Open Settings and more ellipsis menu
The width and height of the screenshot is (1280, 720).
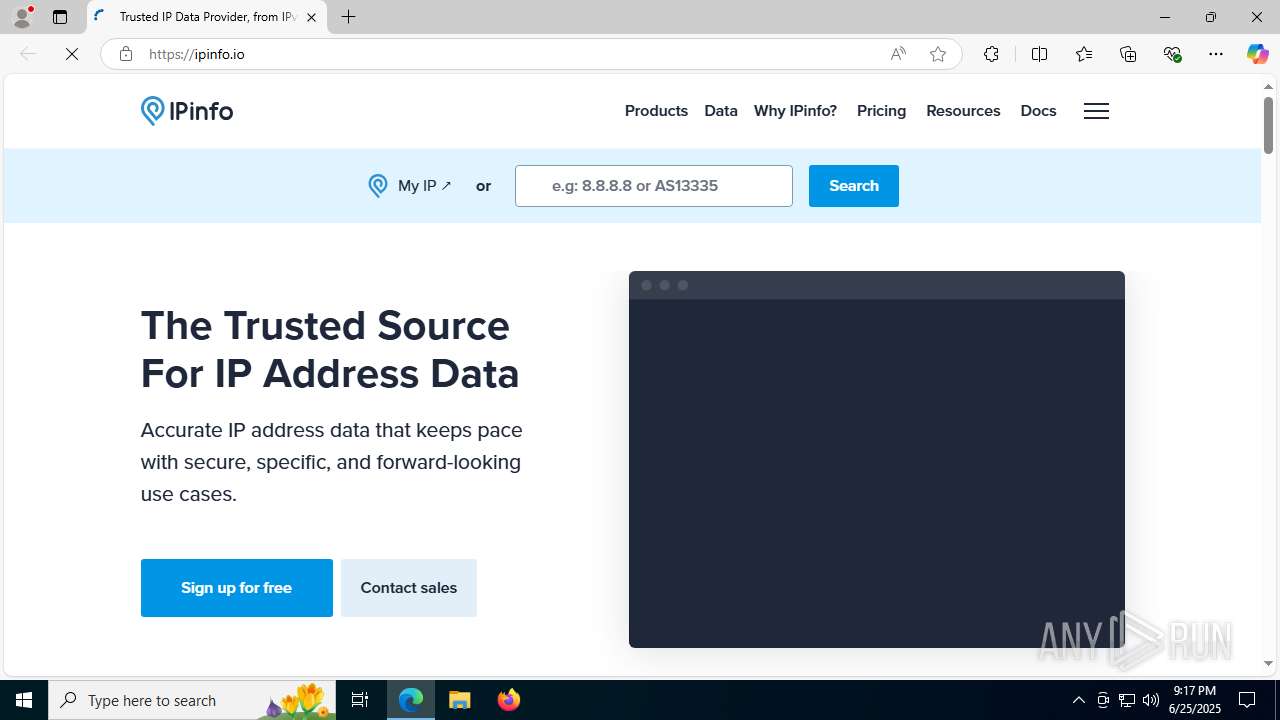tap(1216, 54)
